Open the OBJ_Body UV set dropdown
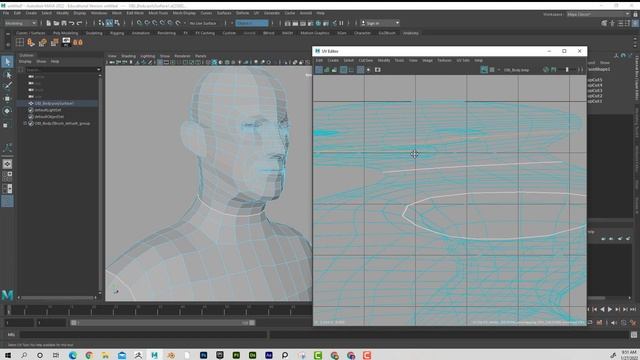 click(x=516, y=70)
